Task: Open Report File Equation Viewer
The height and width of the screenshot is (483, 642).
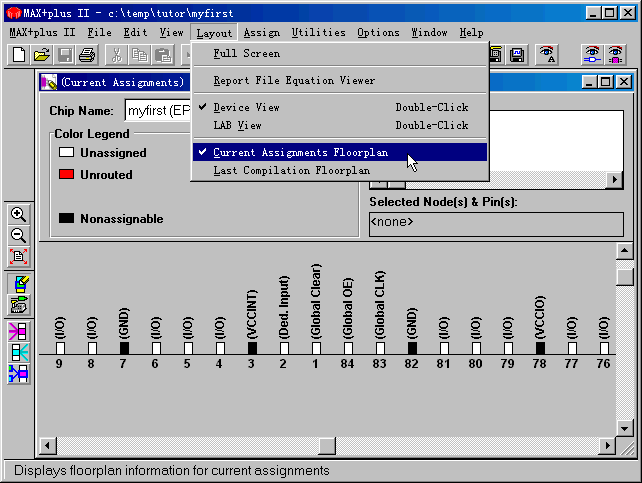Action: click(294, 81)
